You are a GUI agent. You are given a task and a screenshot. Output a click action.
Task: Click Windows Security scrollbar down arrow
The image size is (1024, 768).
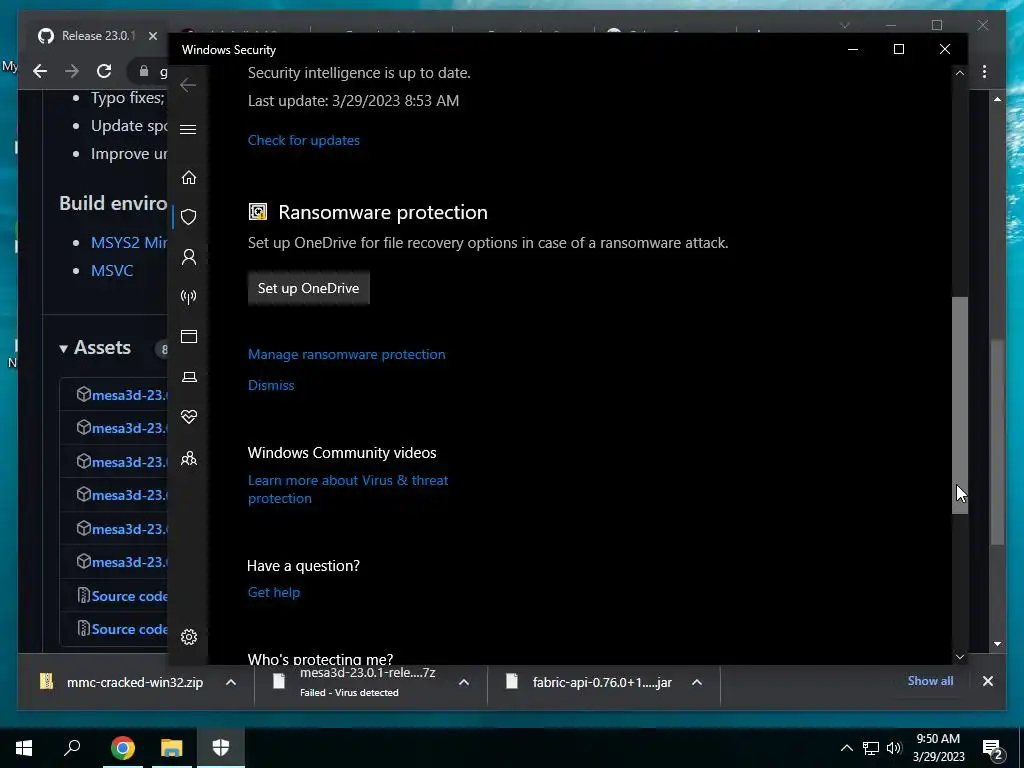click(959, 656)
